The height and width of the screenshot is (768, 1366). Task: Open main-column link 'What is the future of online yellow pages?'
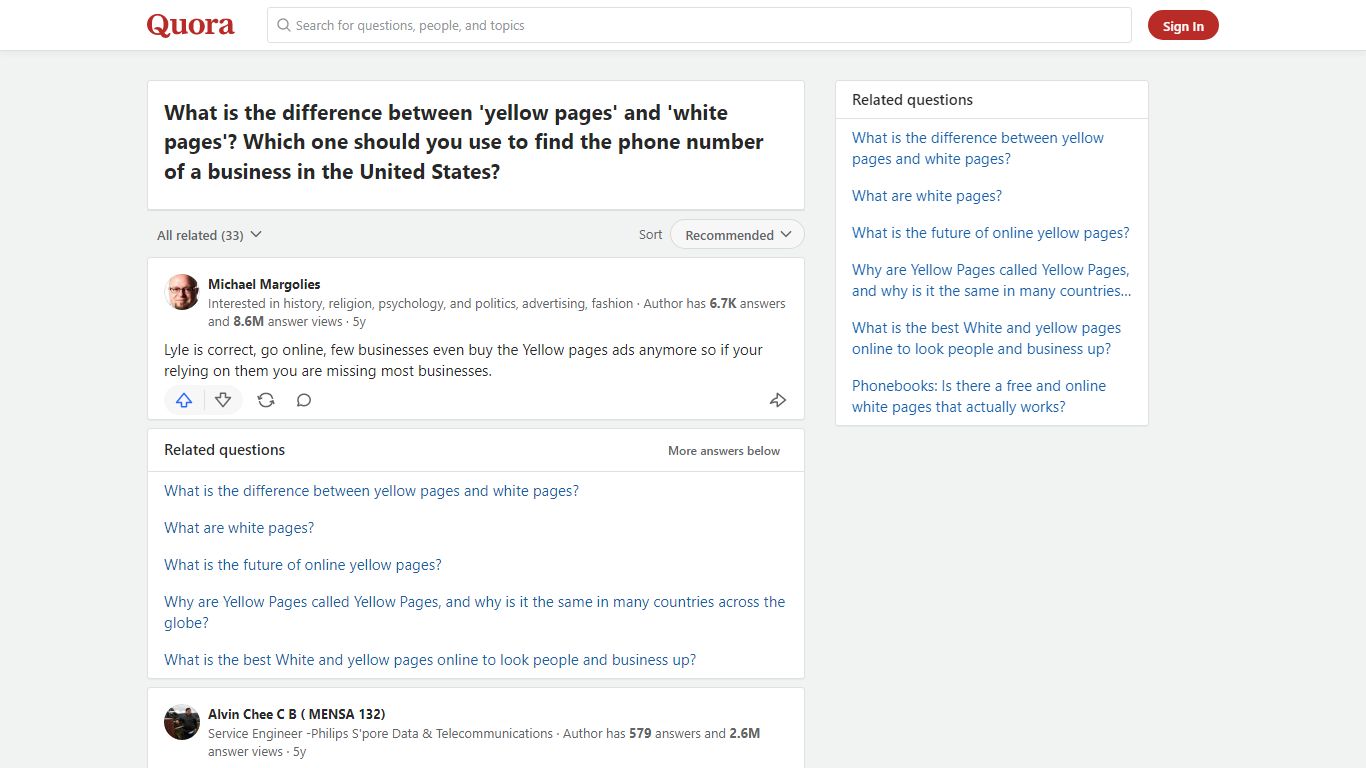pos(303,565)
